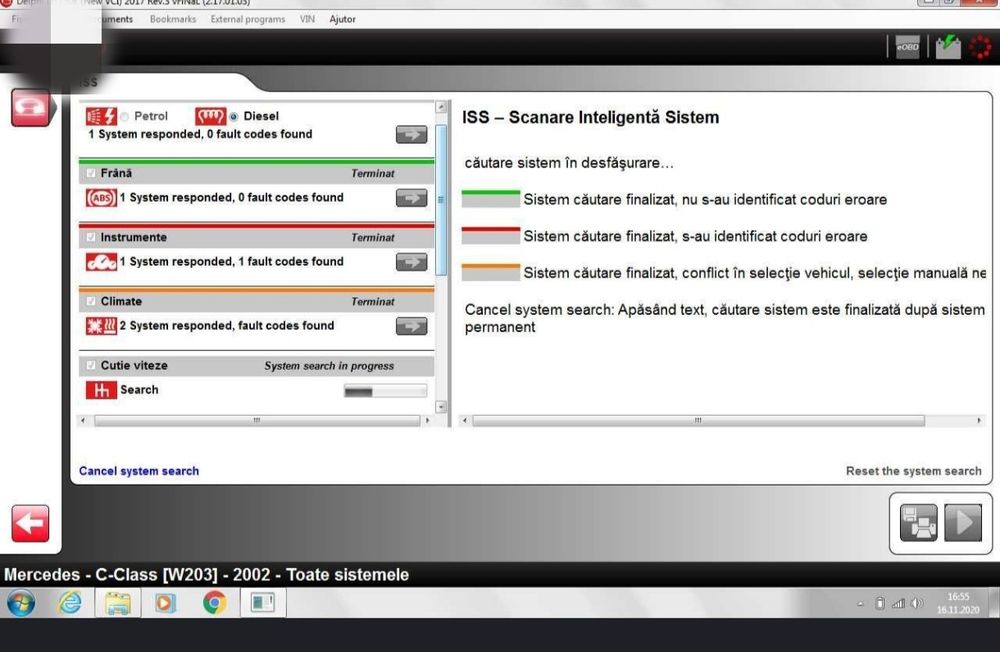Toggle the Climate checkbox
Viewport: 1000px width, 652px height.
[x=91, y=301]
